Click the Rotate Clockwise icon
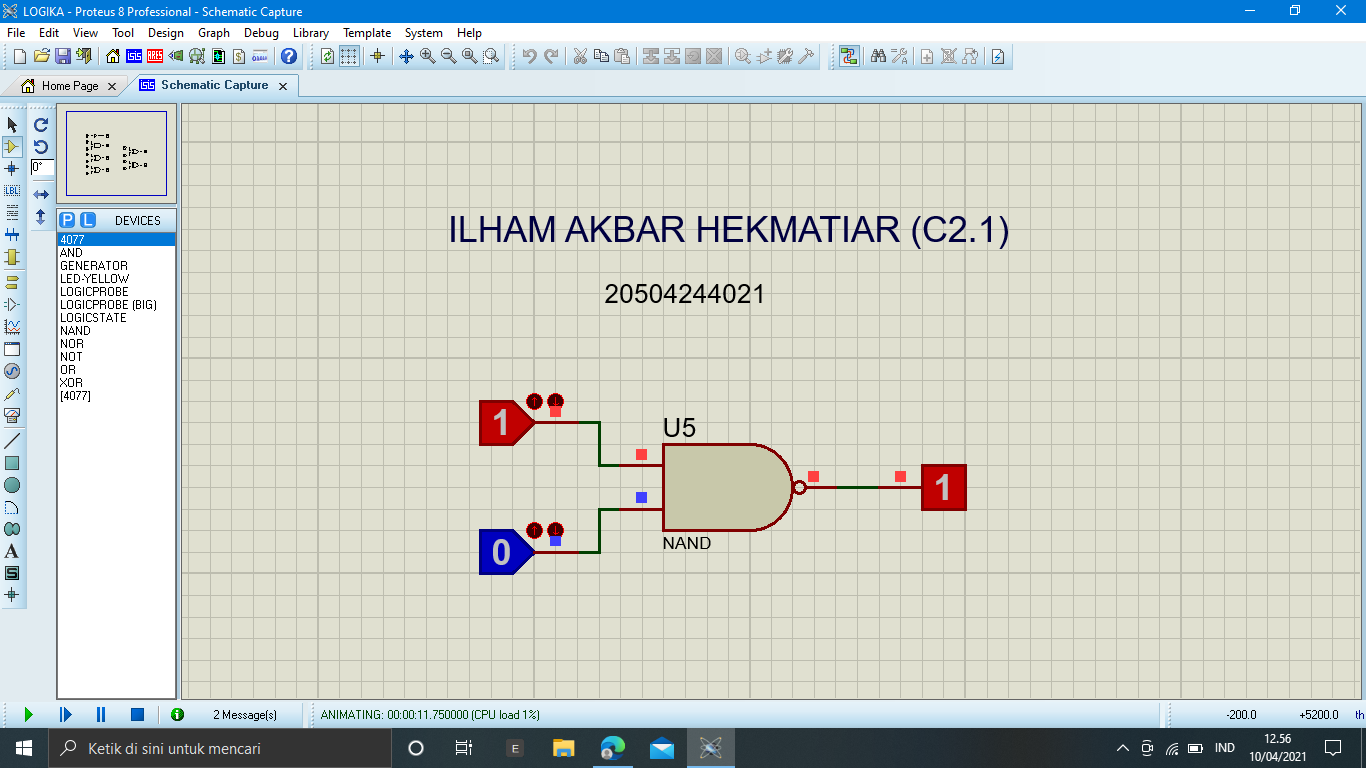 click(41, 125)
